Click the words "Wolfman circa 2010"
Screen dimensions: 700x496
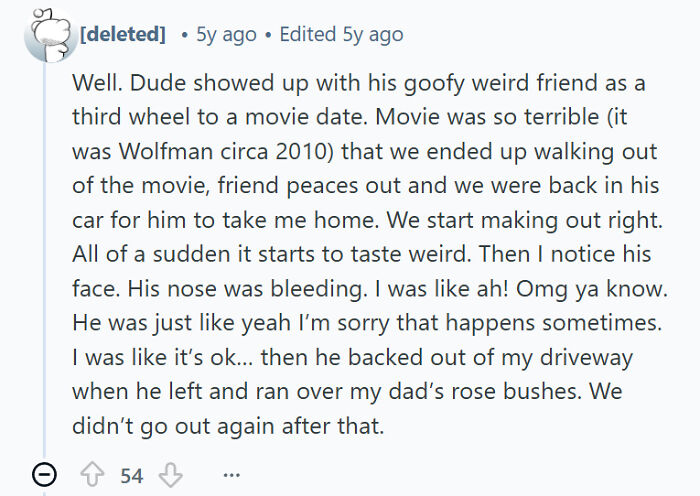coord(200,154)
